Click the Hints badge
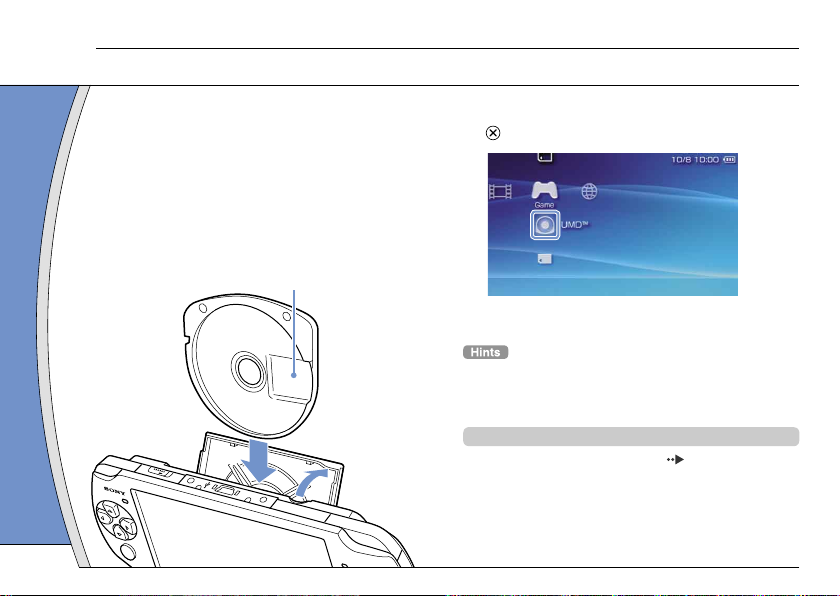 click(485, 352)
